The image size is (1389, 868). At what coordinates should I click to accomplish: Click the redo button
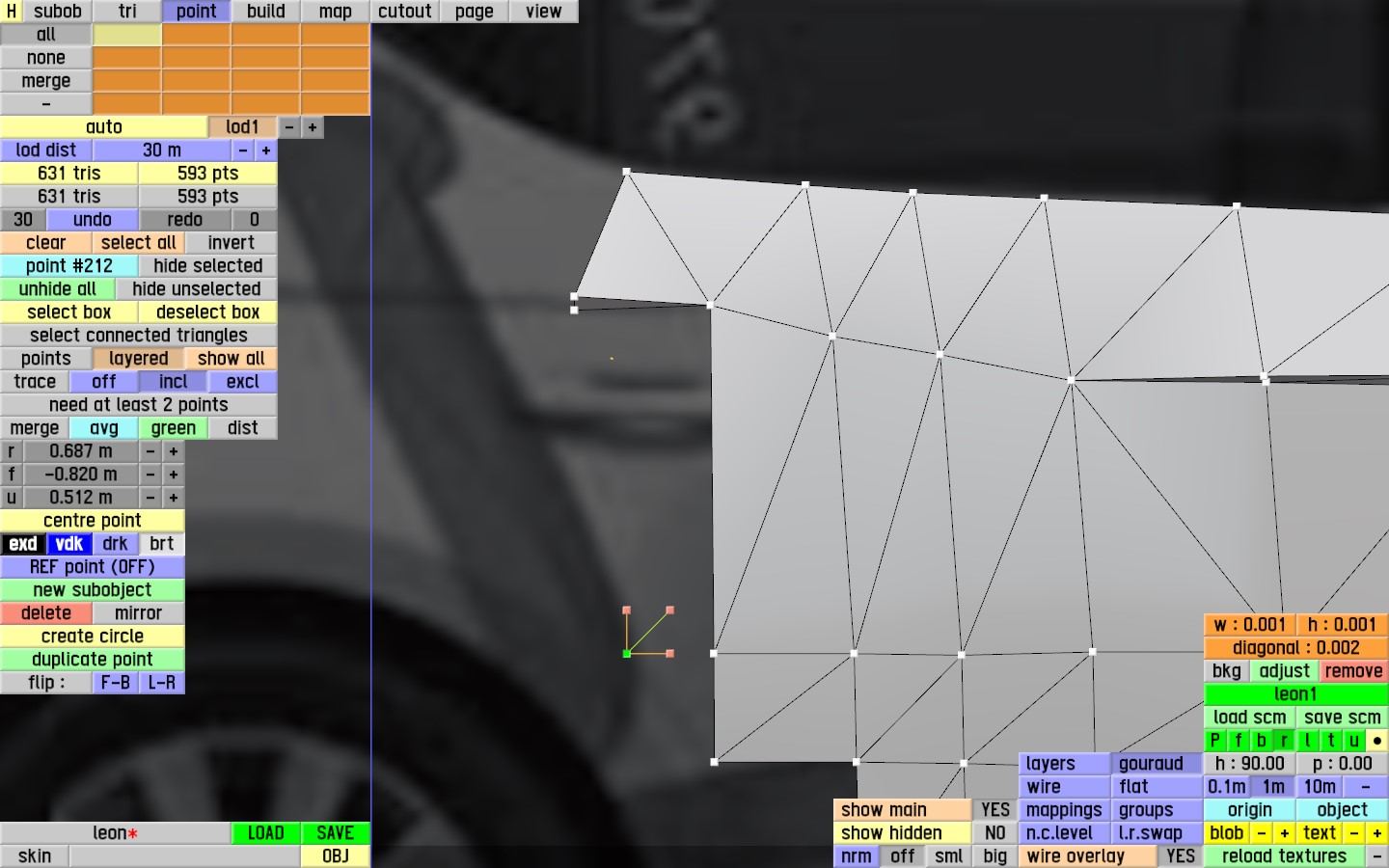click(x=185, y=220)
